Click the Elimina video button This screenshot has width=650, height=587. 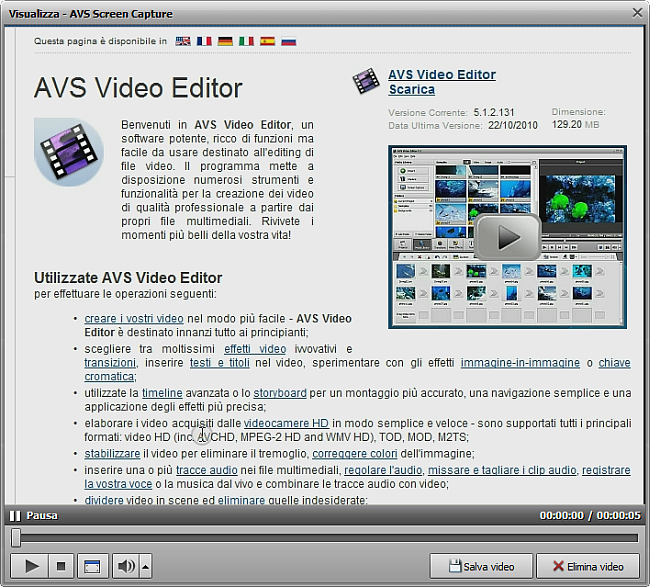[x=588, y=566]
